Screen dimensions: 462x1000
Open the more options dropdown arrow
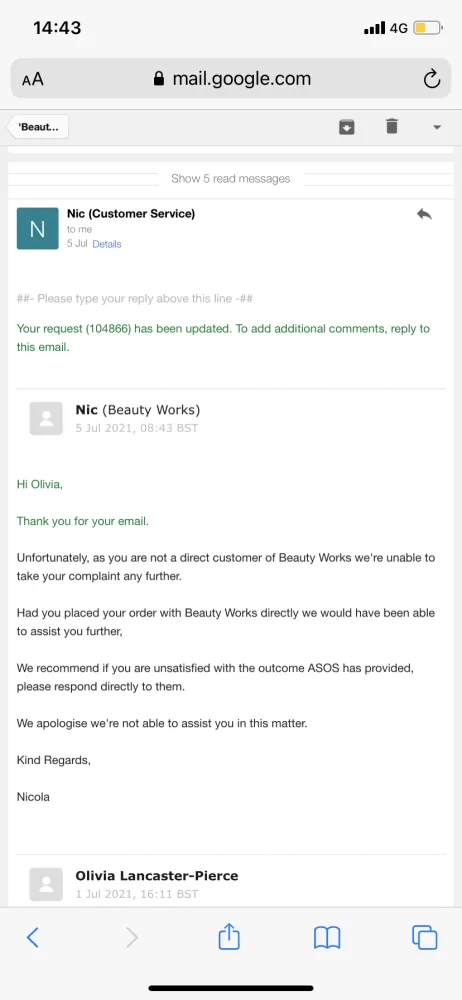click(x=437, y=127)
